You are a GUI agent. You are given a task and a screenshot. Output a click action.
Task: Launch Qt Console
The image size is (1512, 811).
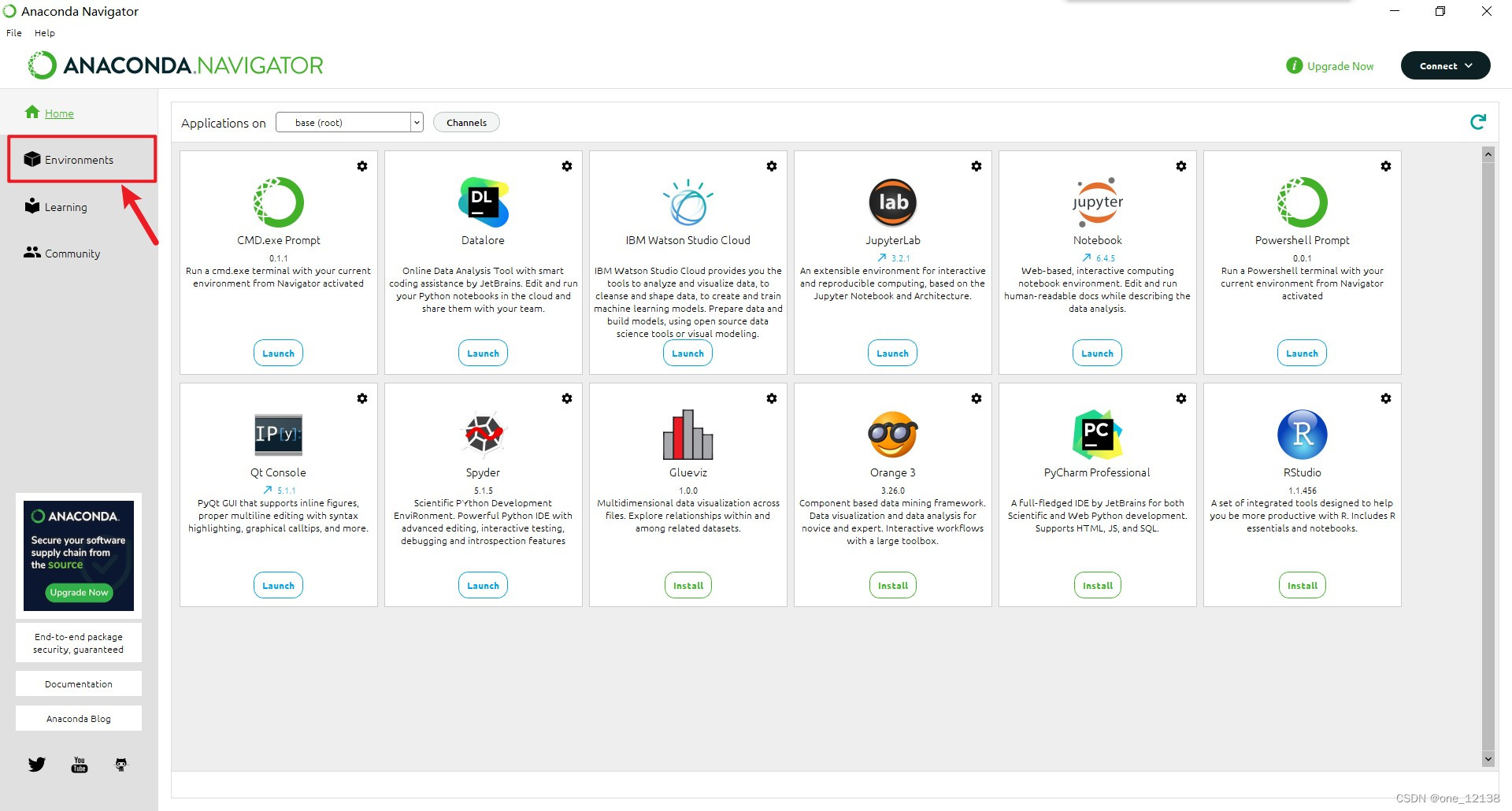[278, 585]
